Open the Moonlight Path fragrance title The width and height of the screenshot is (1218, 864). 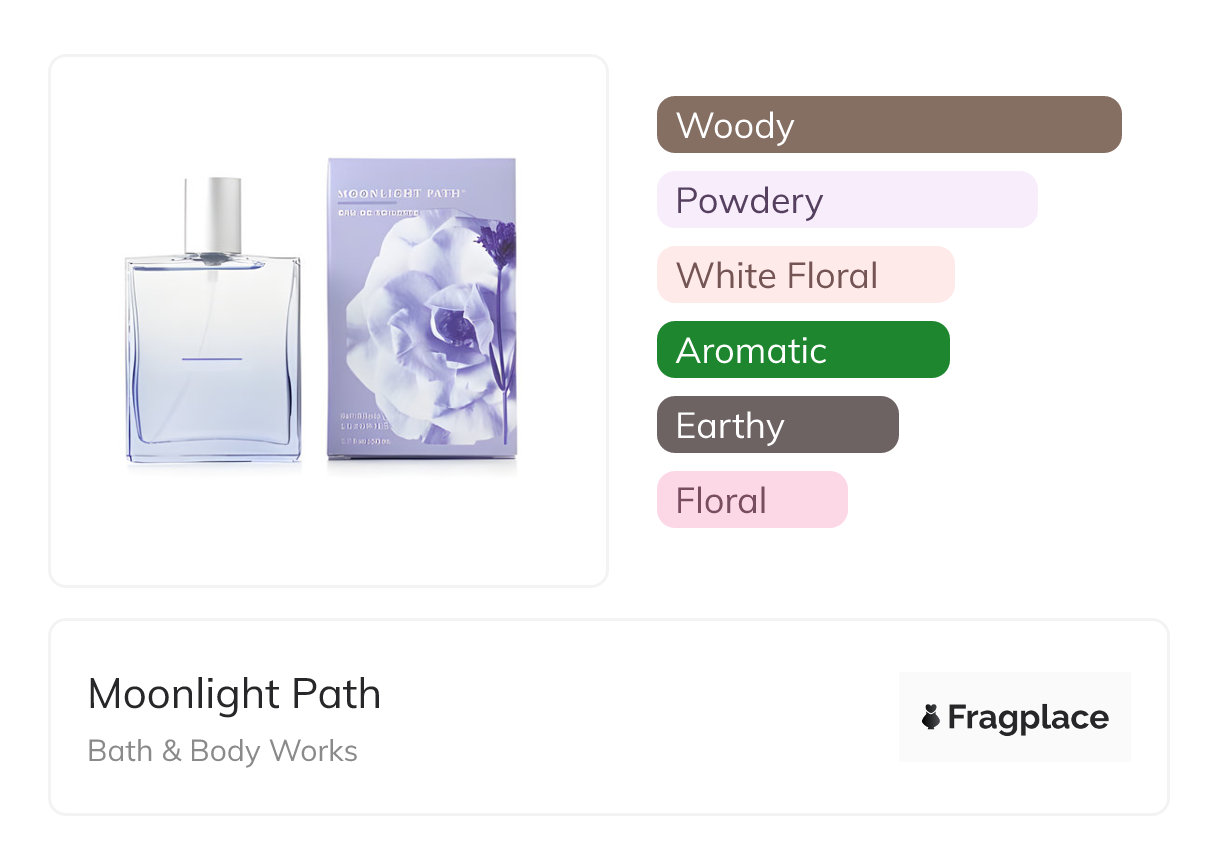234,694
